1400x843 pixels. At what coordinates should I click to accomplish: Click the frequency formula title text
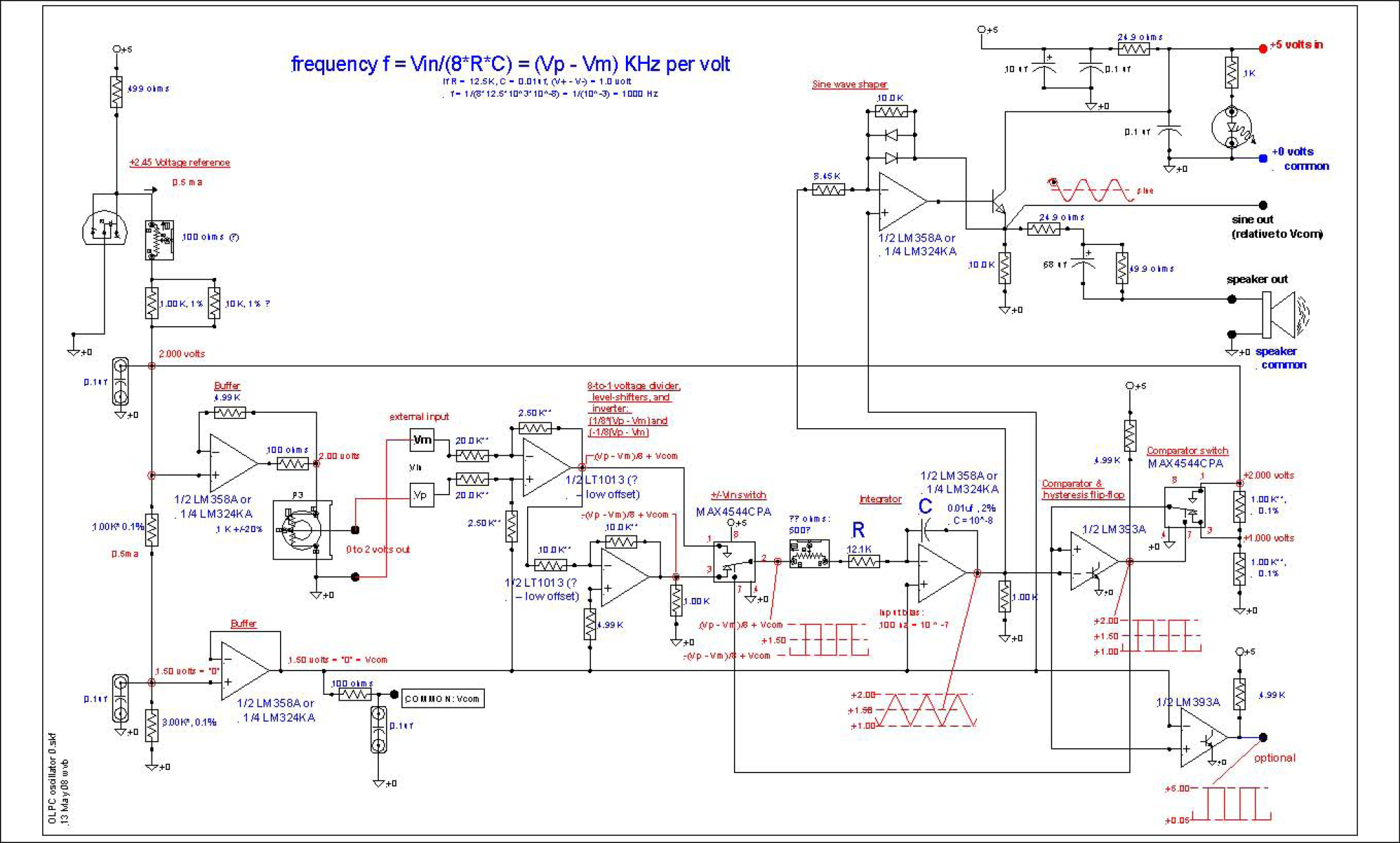click(510, 65)
